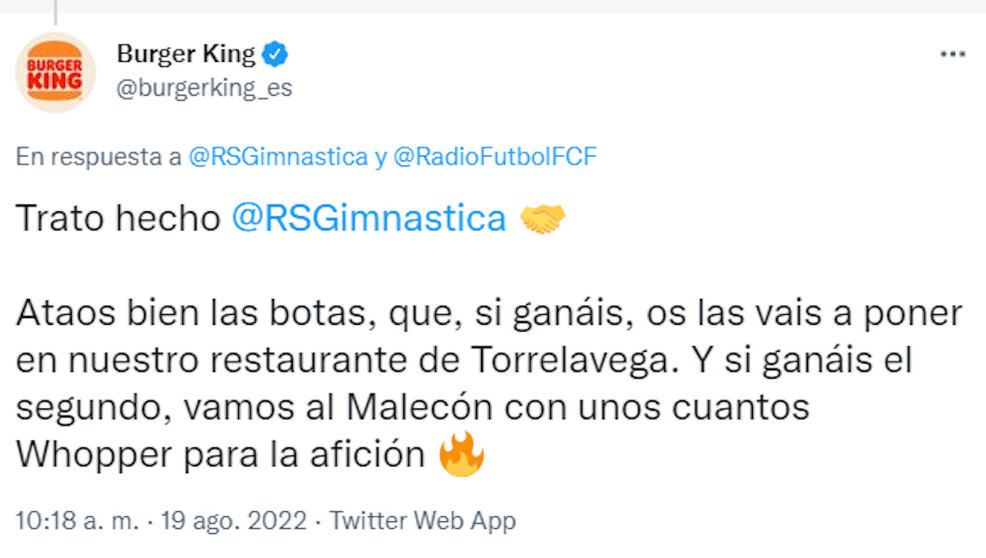Image resolution: width=986 pixels, height=558 pixels.
Task: Open @RSGimnastica in the reply-to line
Action: [278, 157]
